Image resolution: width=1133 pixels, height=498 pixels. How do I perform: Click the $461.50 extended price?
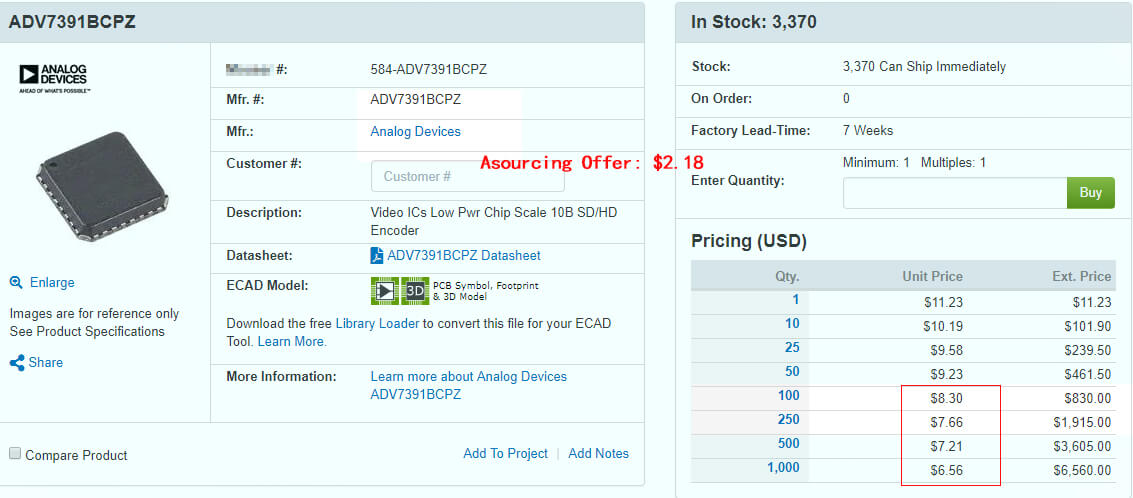point(1087,374)
